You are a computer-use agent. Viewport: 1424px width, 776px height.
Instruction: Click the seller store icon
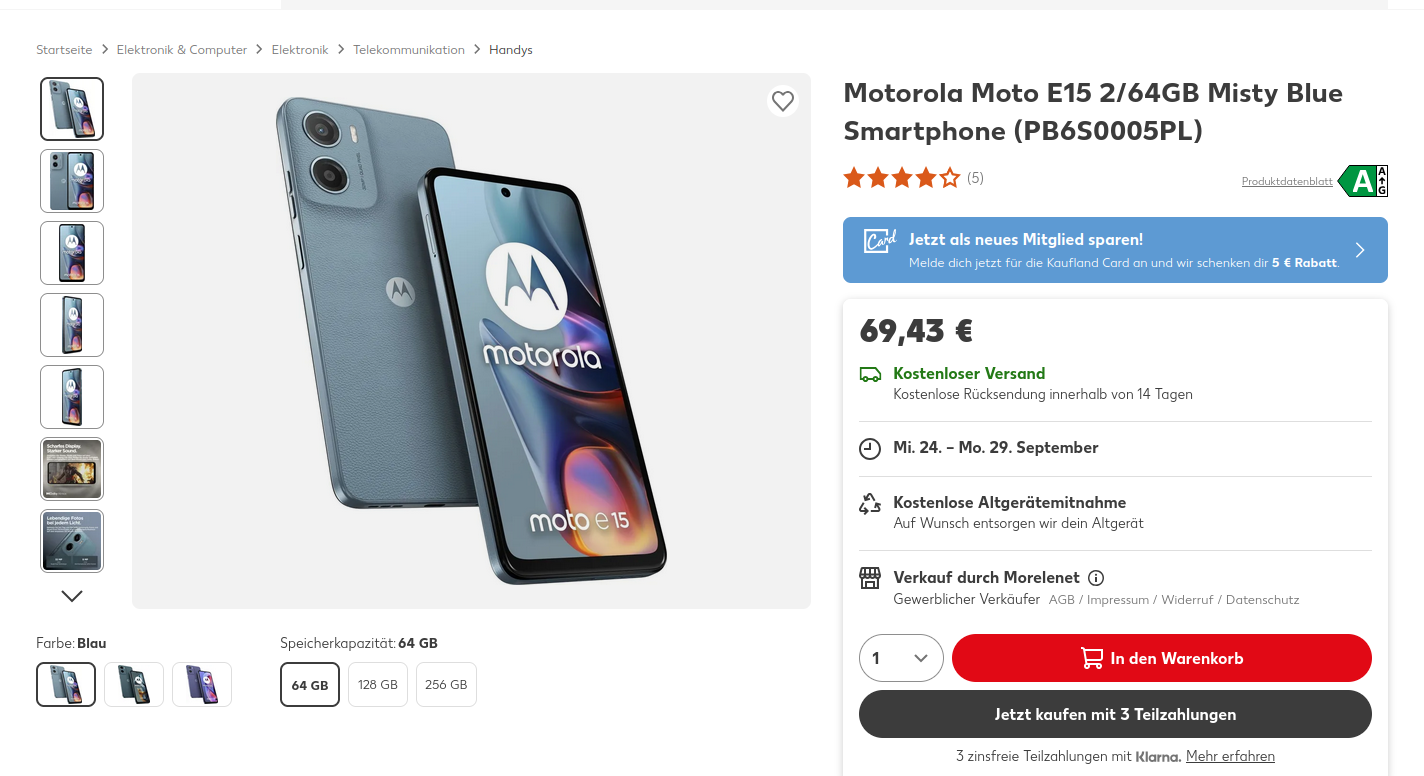(870, 578)
